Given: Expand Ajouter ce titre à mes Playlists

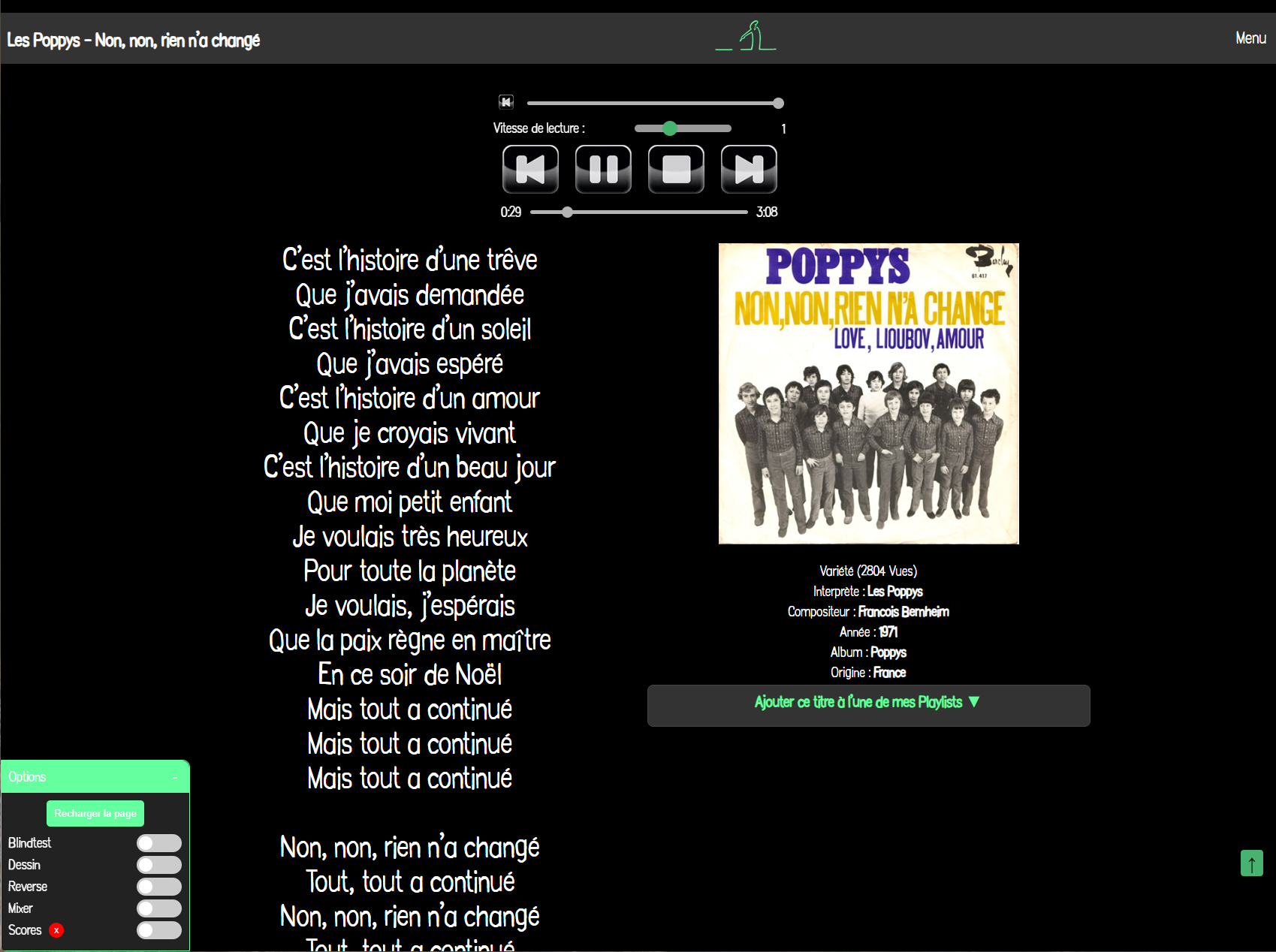Looking at the screenshot, I should 868,705.
